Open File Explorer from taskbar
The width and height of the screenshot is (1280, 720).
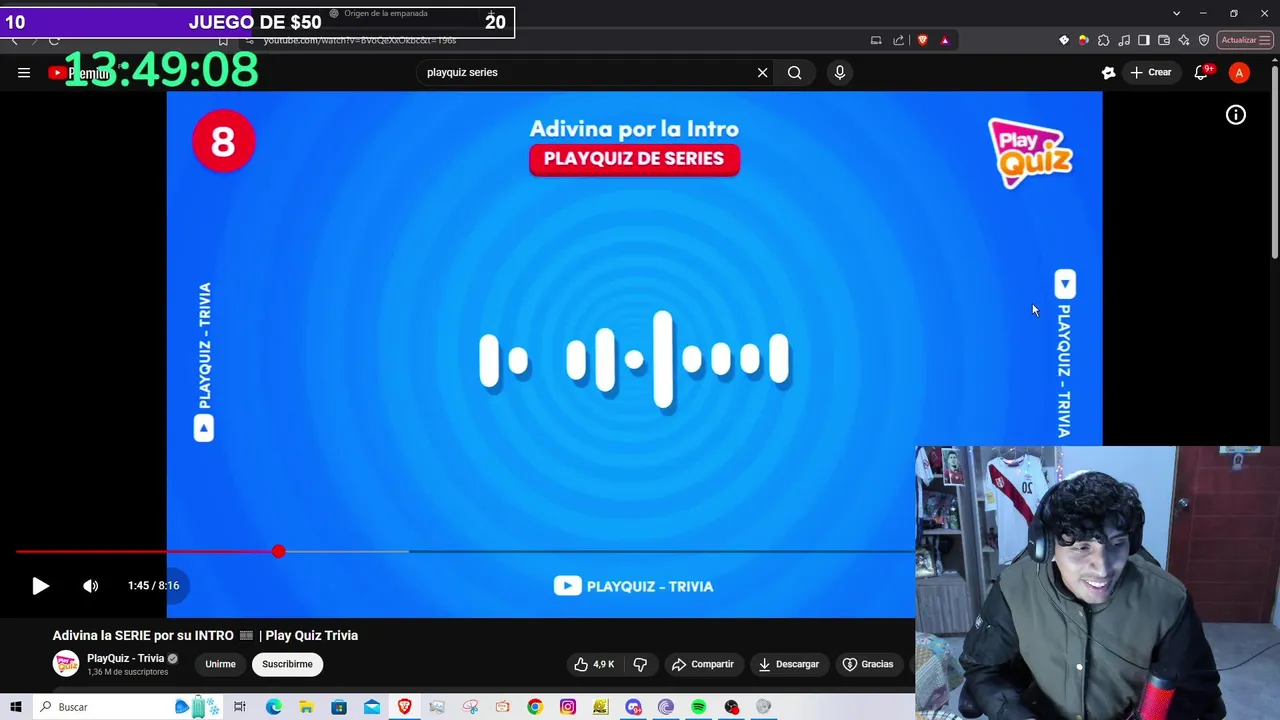coord(306,707)
